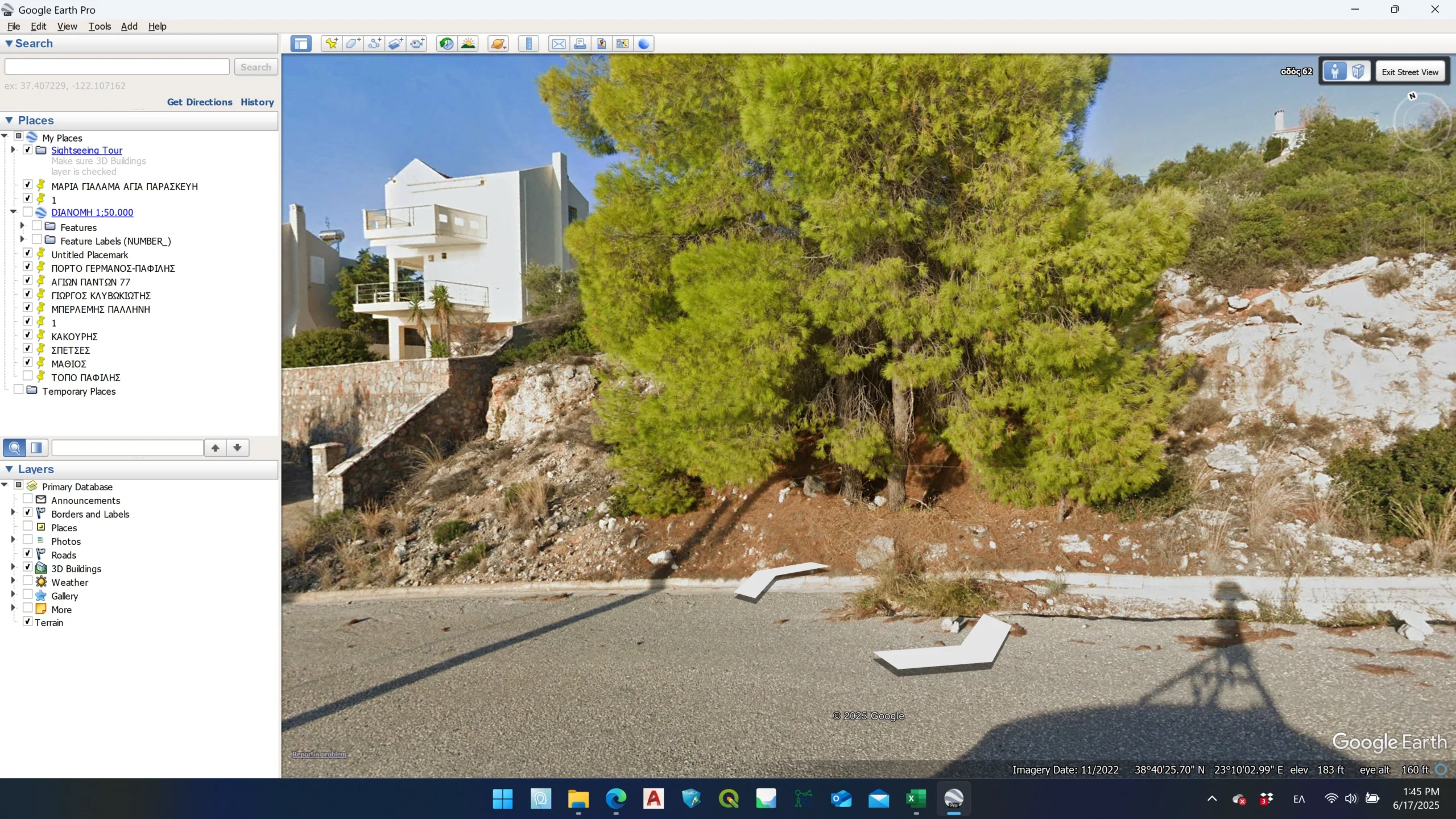Click the Add Path tool icon

[374, 44]
